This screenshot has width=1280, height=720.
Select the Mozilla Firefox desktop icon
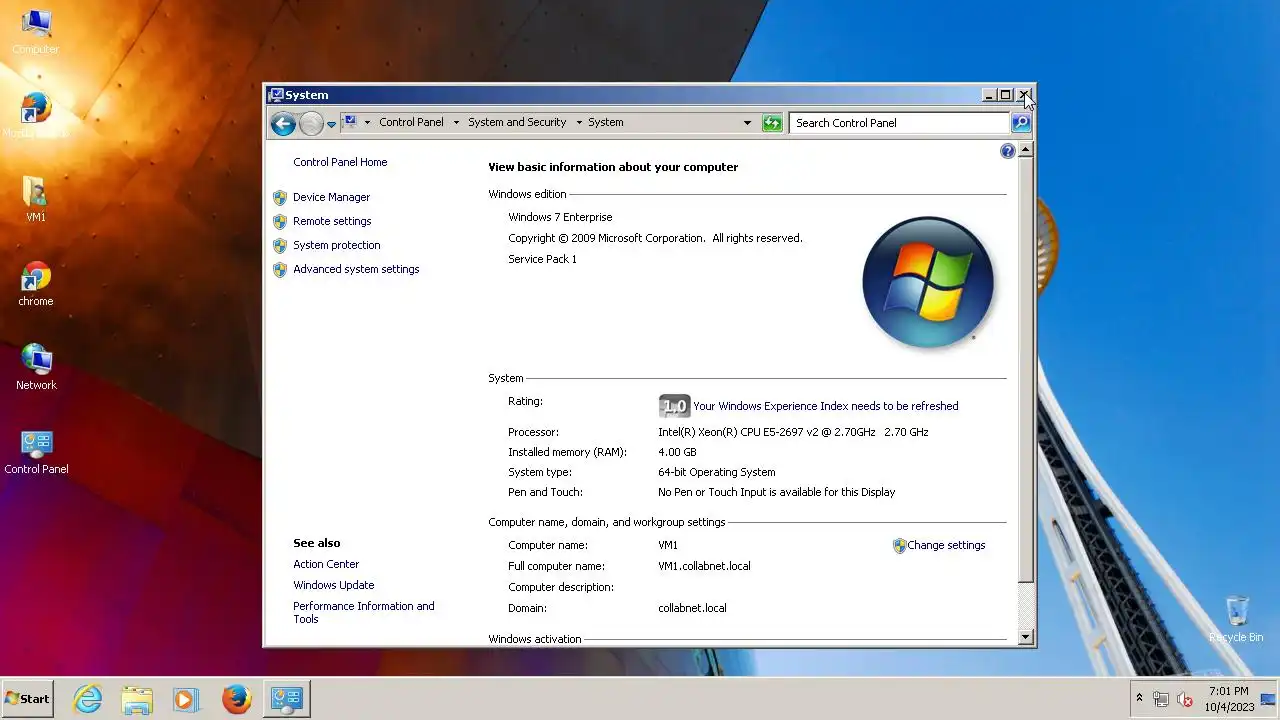point(36,116)
